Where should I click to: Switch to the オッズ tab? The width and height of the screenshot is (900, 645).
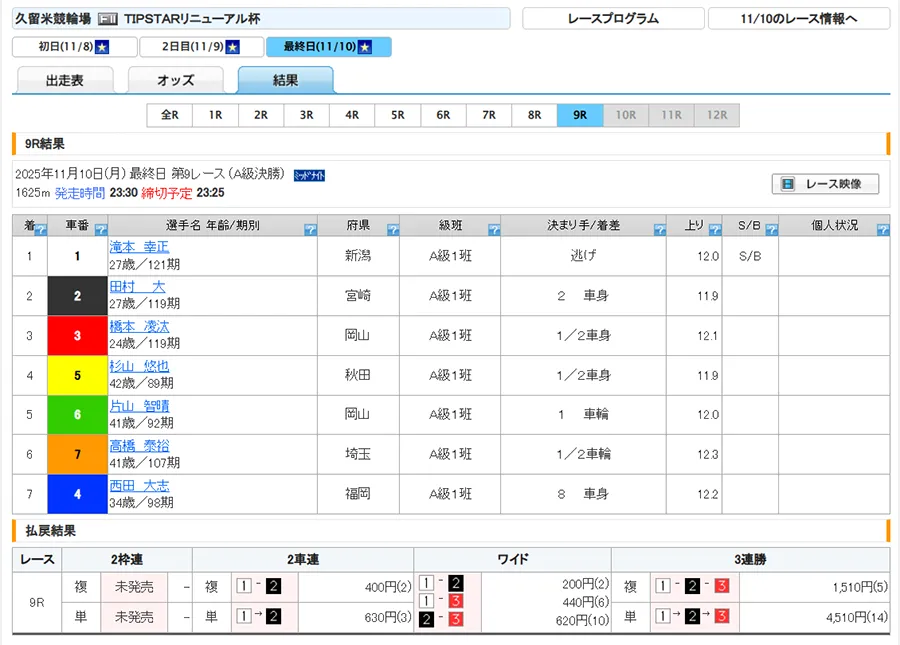tap(175, 81)
